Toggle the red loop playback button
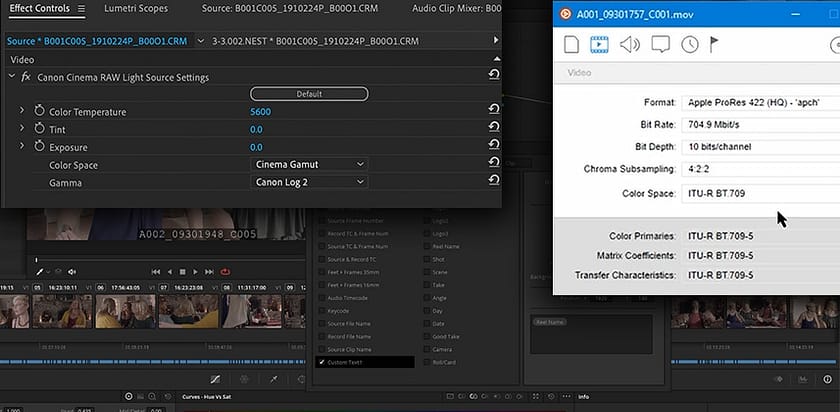Viewport: 840px width, 412px height. (224, 272)
